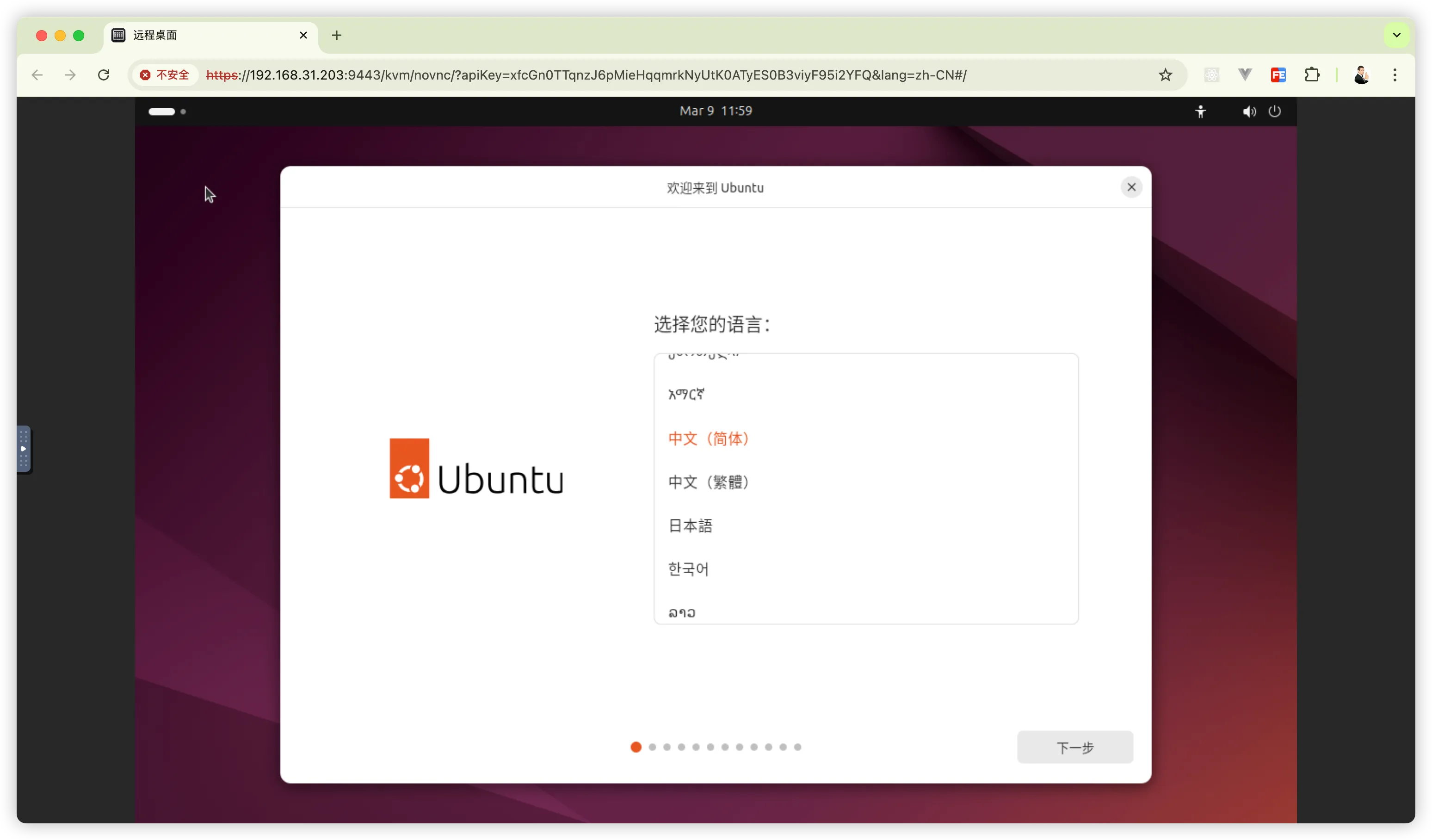
Task: Open the power menu in Ubuntu top bar
Action: 1275,111
